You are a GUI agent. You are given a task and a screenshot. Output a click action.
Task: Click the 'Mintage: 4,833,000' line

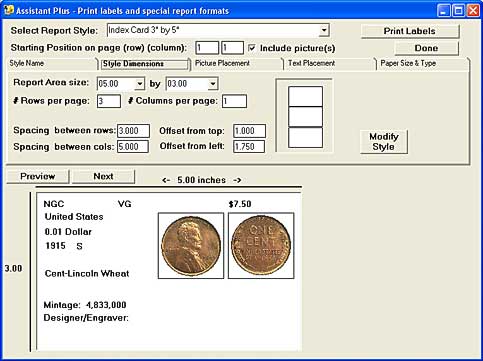pos(85,305)
